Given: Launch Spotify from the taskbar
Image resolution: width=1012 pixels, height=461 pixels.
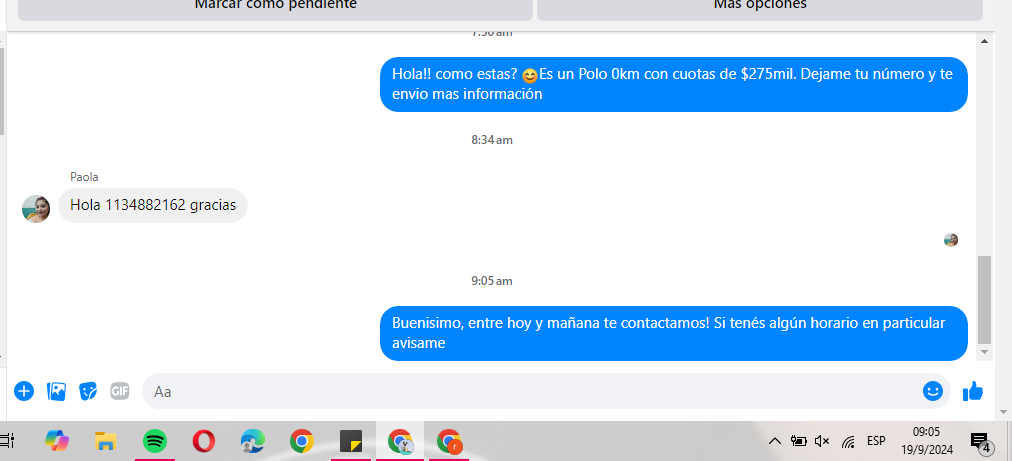Looking at the screenshot, I should tap(155, 441).
